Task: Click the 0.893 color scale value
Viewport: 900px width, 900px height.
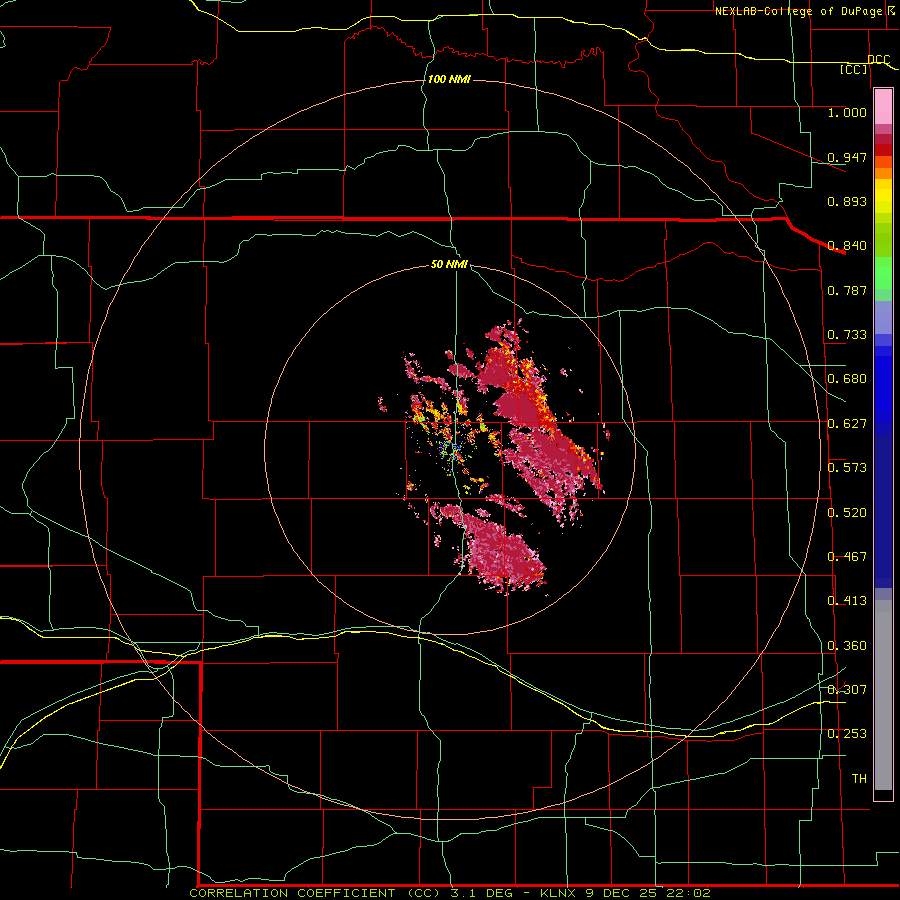Action: (847, 201)
